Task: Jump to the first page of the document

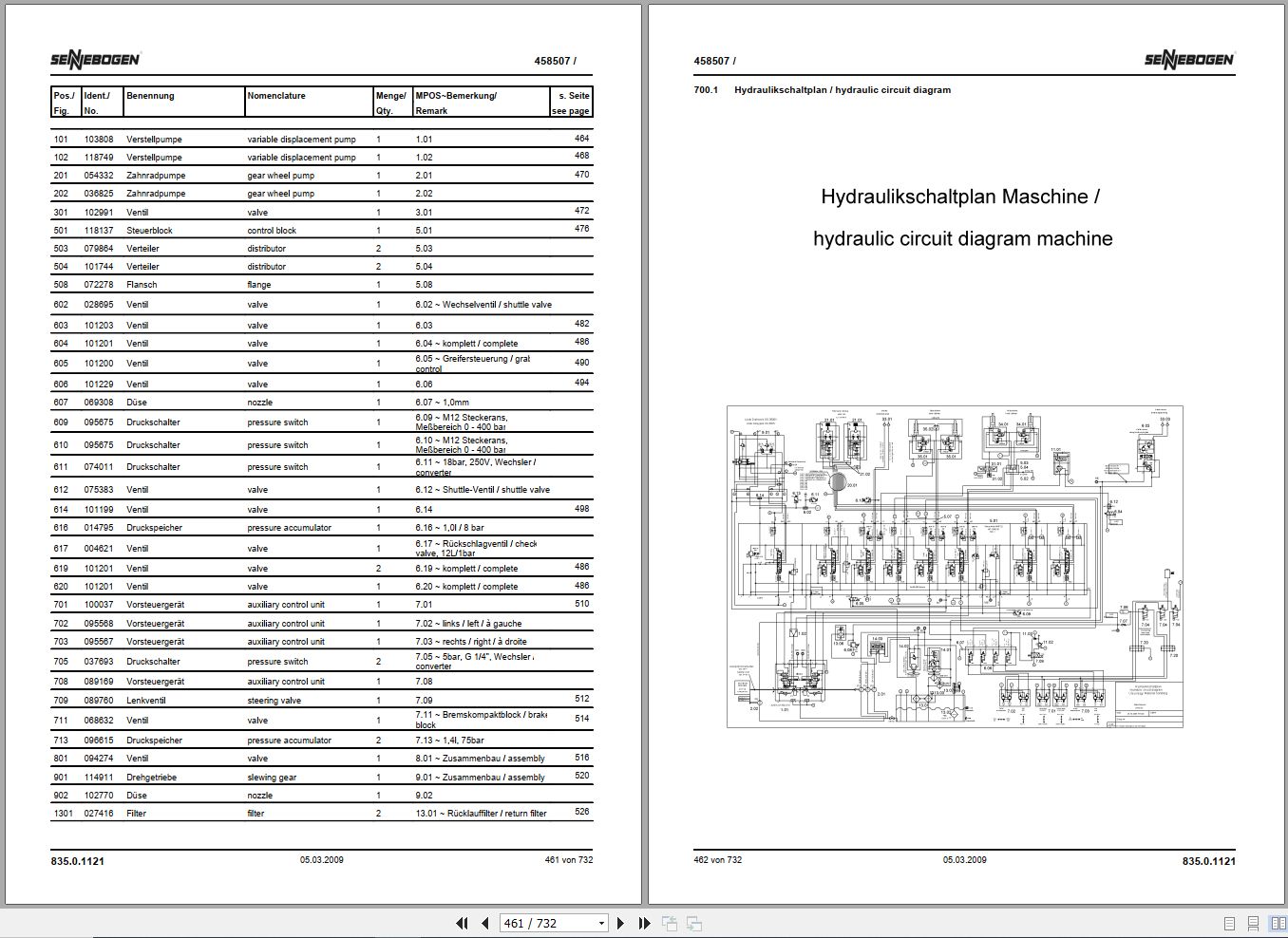Action: pos(463,923)
